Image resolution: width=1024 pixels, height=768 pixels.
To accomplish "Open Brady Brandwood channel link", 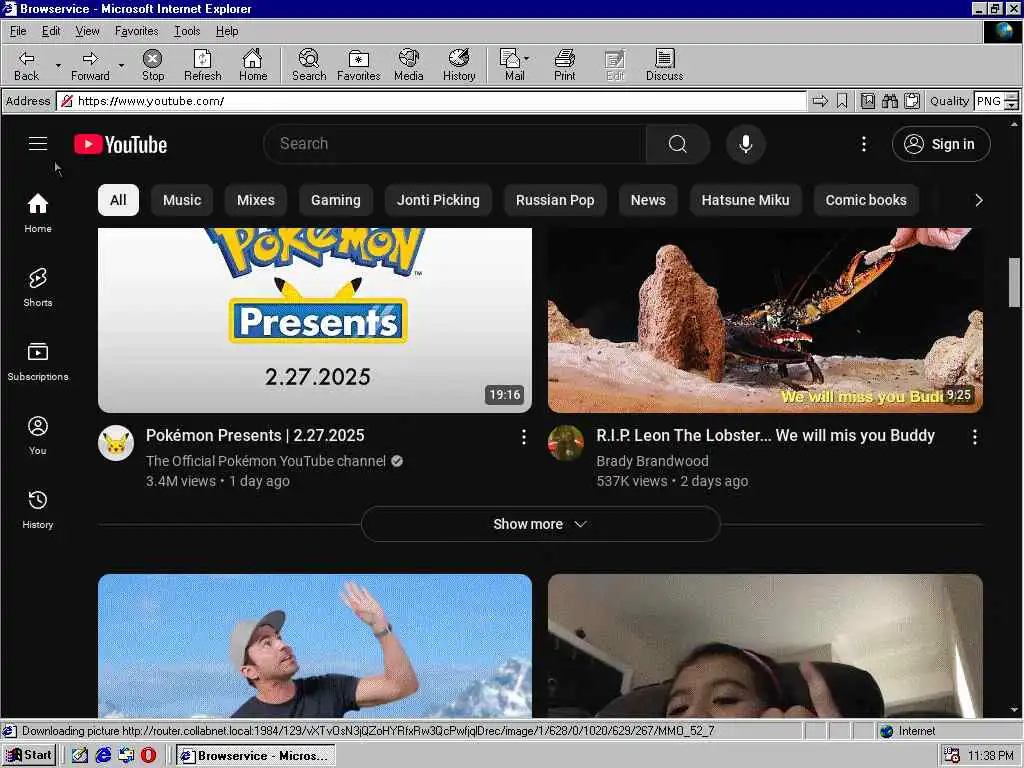I will click(x=652, y=461).
